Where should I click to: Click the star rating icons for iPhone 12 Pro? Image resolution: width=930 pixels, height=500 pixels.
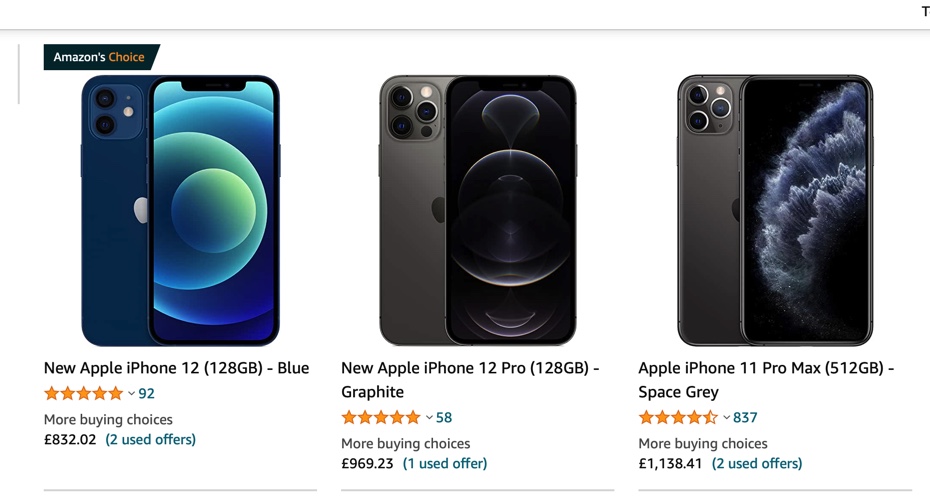tap(381, 418)
